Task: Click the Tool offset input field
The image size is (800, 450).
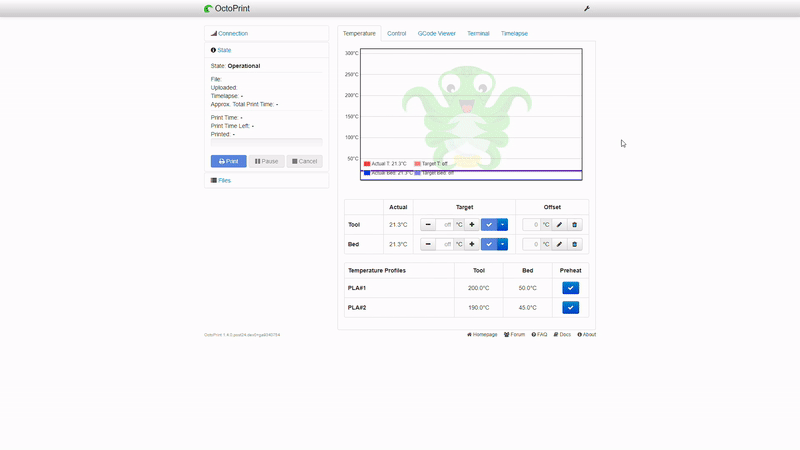Action: pyautogui.click(x=532, y=224)
